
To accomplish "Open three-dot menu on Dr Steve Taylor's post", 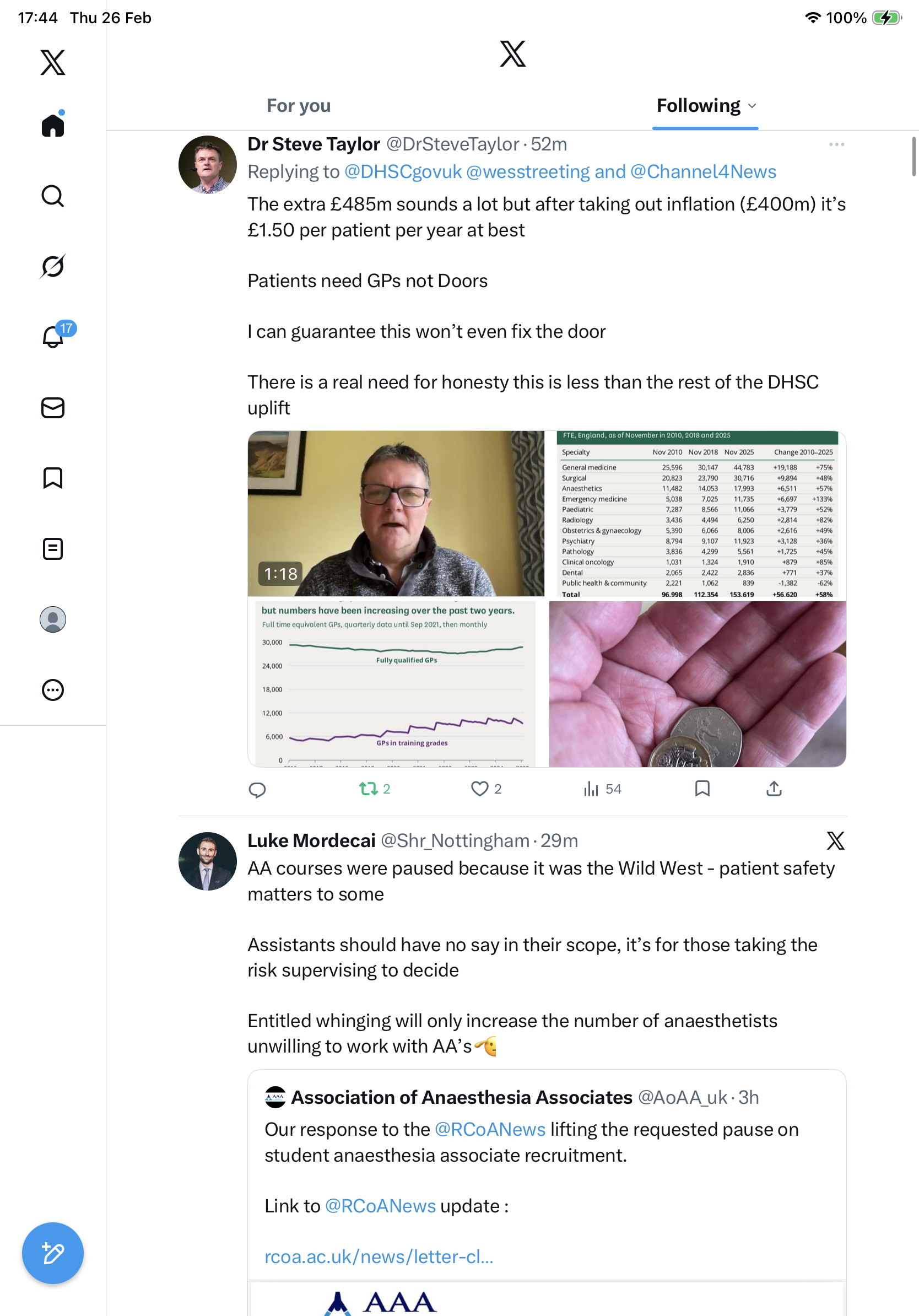I will pyautogui.click(x=836, y=144).
